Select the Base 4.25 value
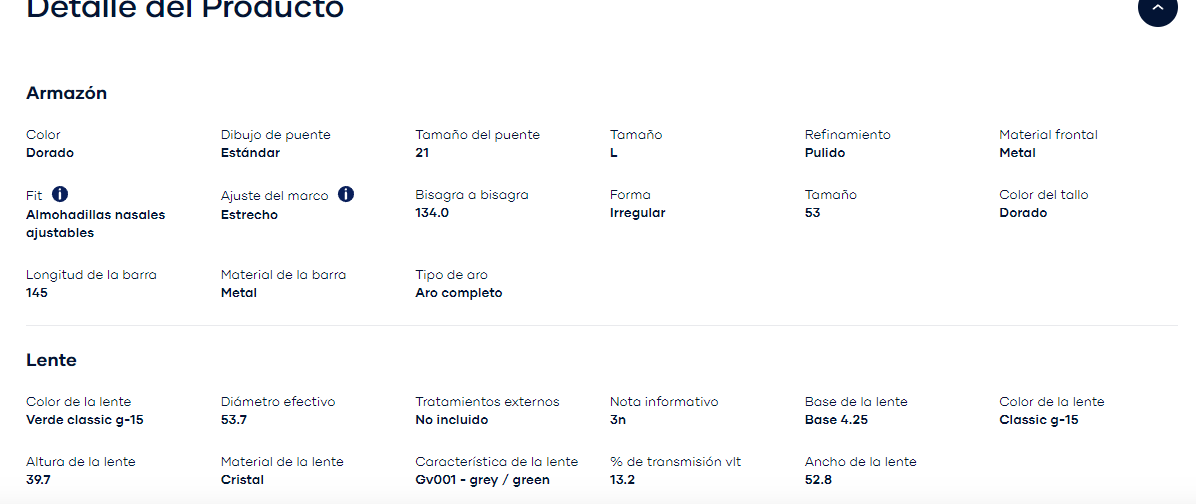 click(x=836, y=420)
